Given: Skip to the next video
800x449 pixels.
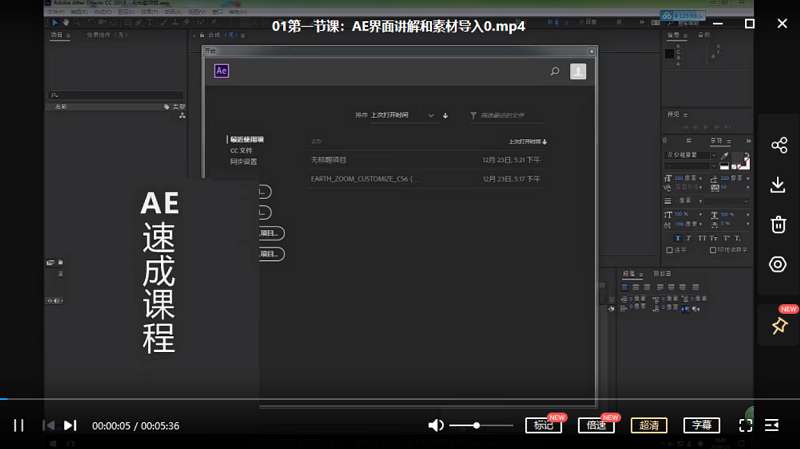Looking at the screenshot, I should coord(70,425).
